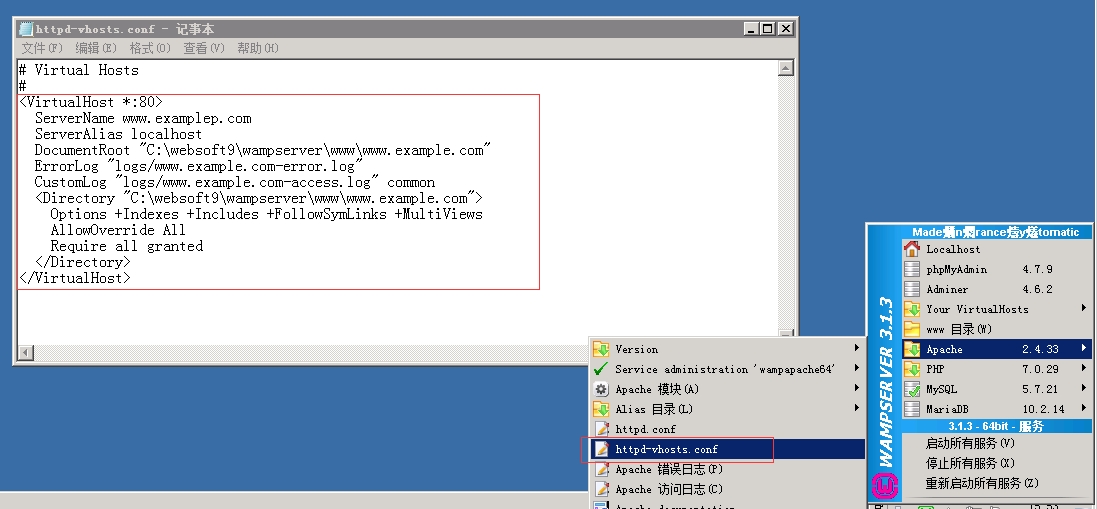The height and width of the screenshot is (509, 1097).
Task: Open the 格式(O) menu in Notepad
Action: tap(150, 48)
